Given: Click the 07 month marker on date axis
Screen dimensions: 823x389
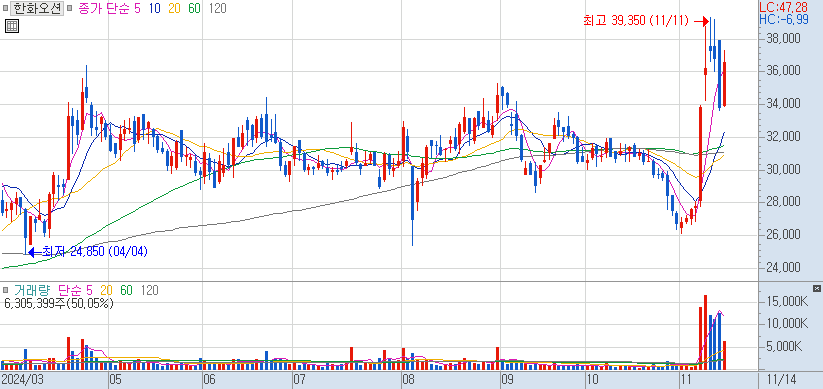Looking at the screenshot, I should [299, 380].
